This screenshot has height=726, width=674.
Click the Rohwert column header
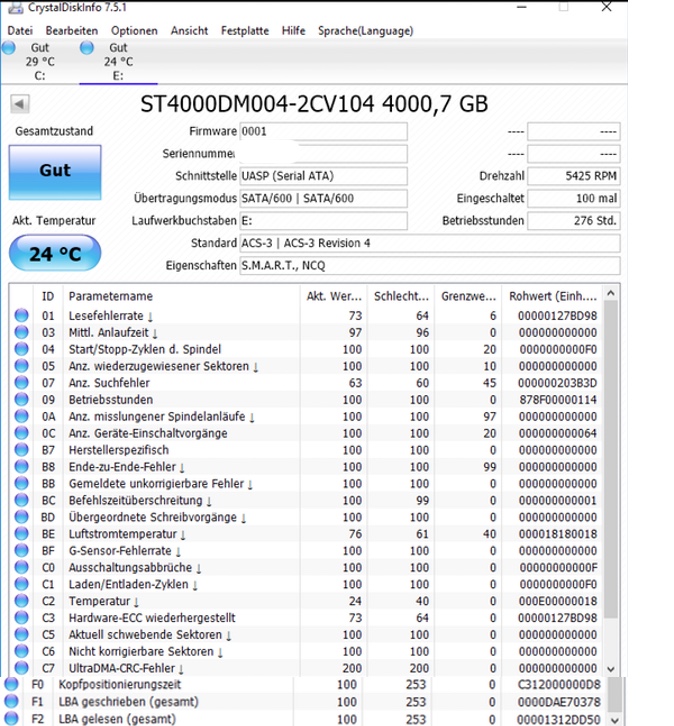(x=553, y=296)
